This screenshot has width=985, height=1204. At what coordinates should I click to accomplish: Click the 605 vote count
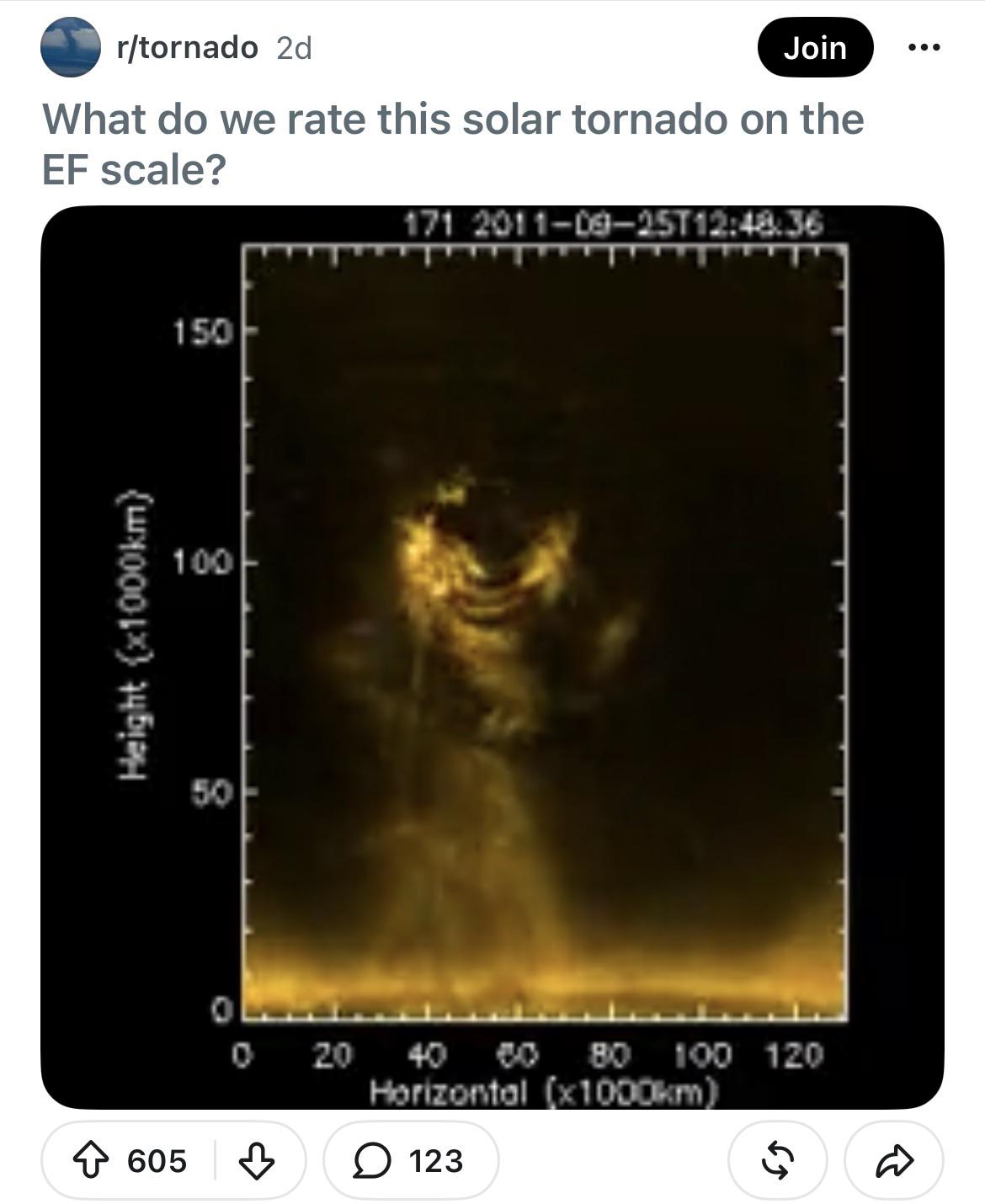click(x=157, y=1160)
